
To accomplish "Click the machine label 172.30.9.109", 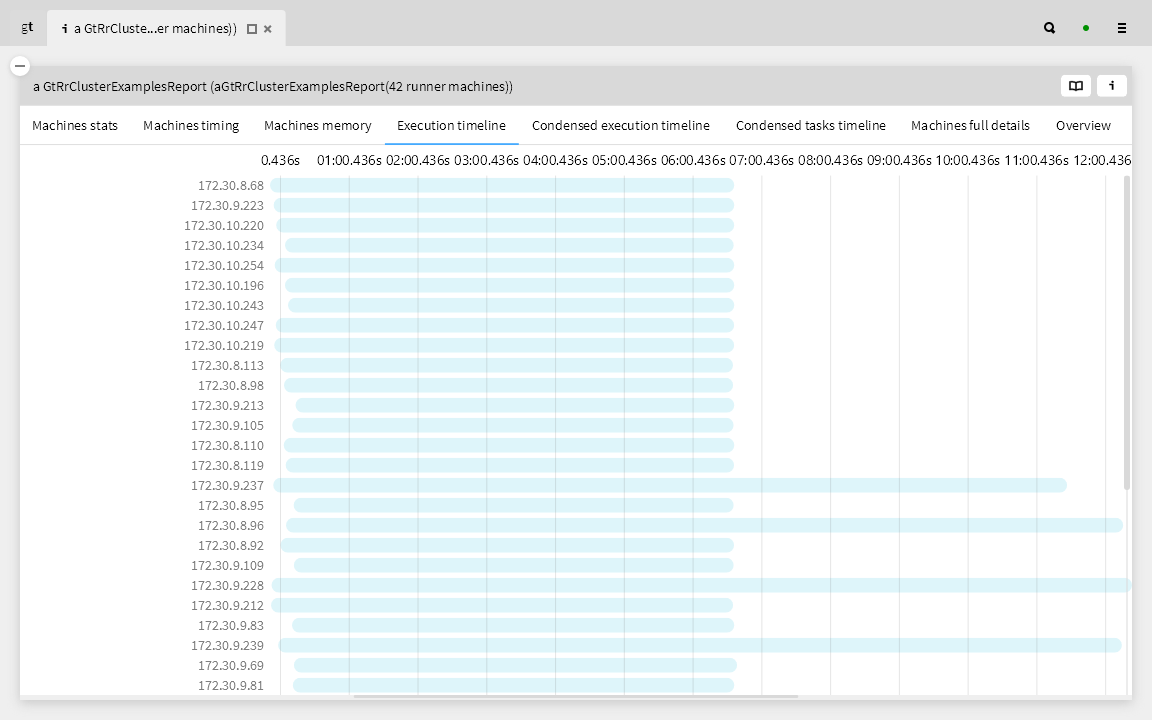I will click(227, 565).
